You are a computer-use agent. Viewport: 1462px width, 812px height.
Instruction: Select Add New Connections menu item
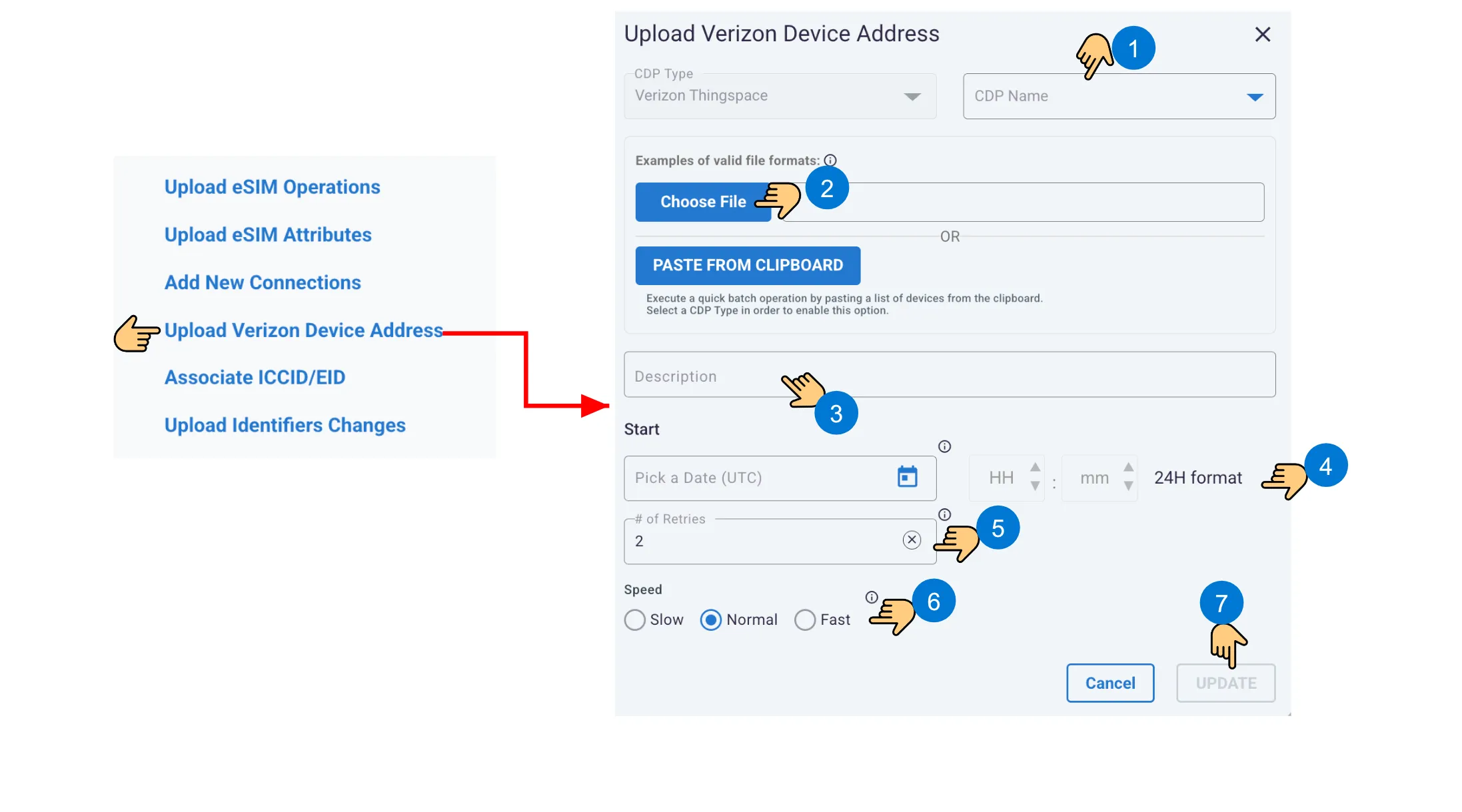point(263,282)
